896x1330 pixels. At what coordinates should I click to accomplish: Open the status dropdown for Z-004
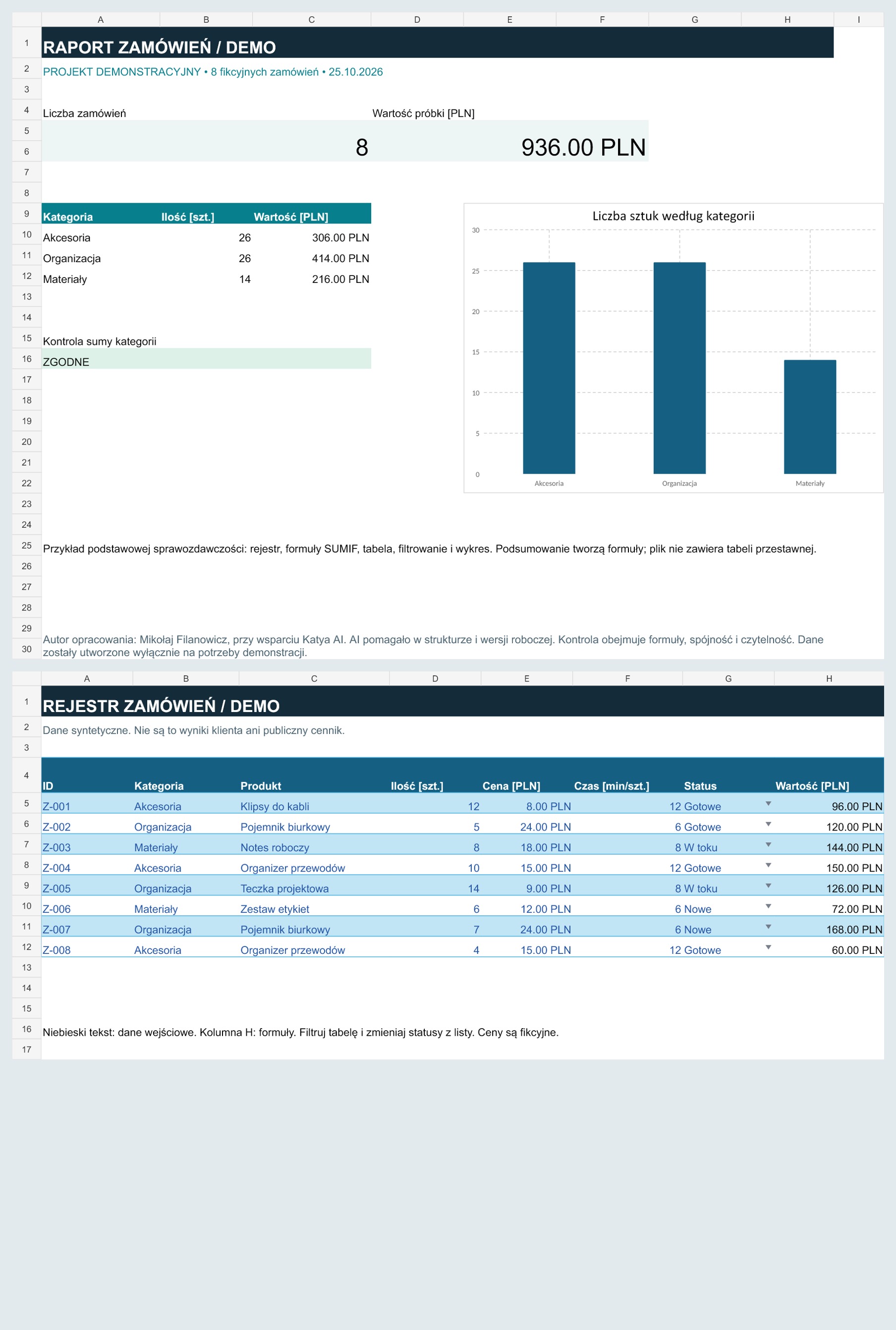click(768, 865)
